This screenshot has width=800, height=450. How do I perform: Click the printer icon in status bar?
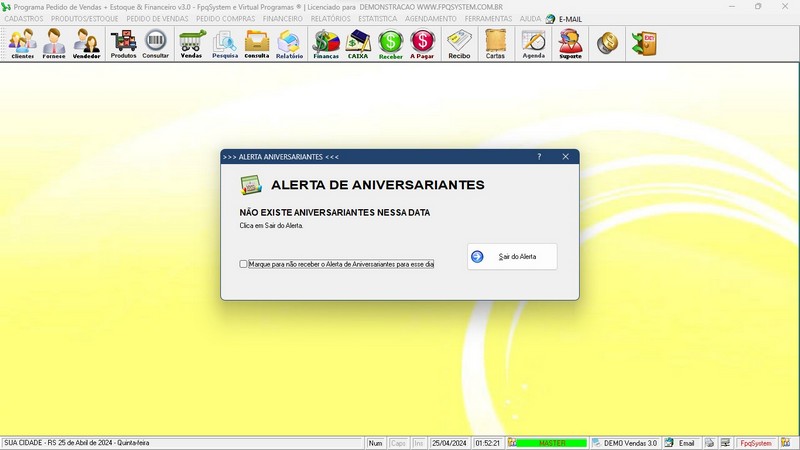(709, 443)
